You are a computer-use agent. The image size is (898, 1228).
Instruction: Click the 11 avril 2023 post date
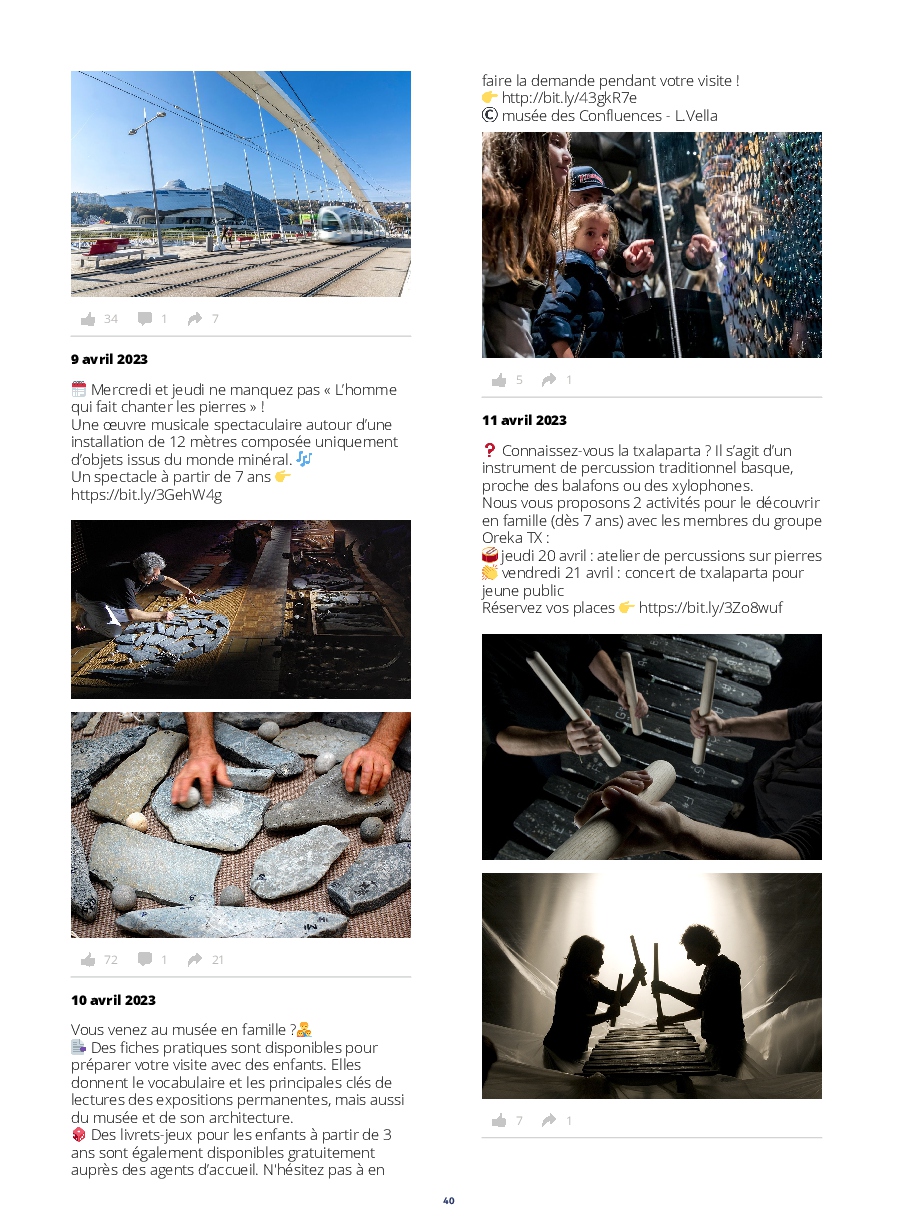(524, 420)
